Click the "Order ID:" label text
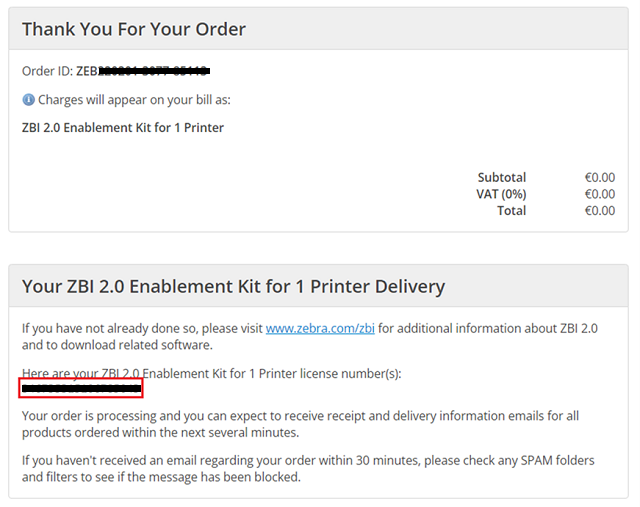The height and width of the screenshot is (507, 640). click(x=47, y=72)
